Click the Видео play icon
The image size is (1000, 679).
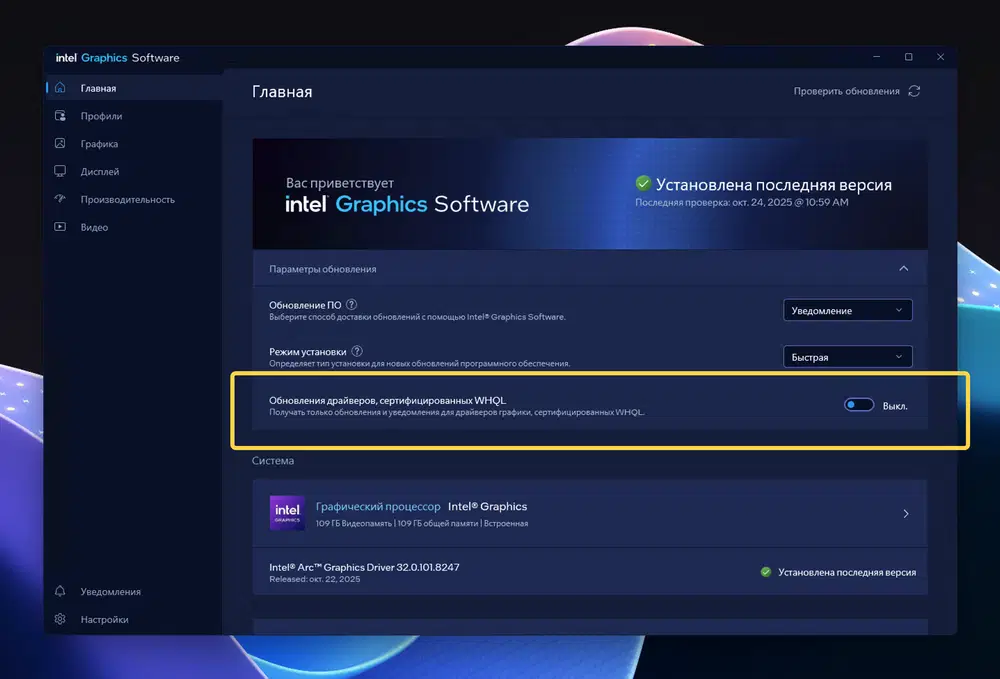tap(60, 226)
